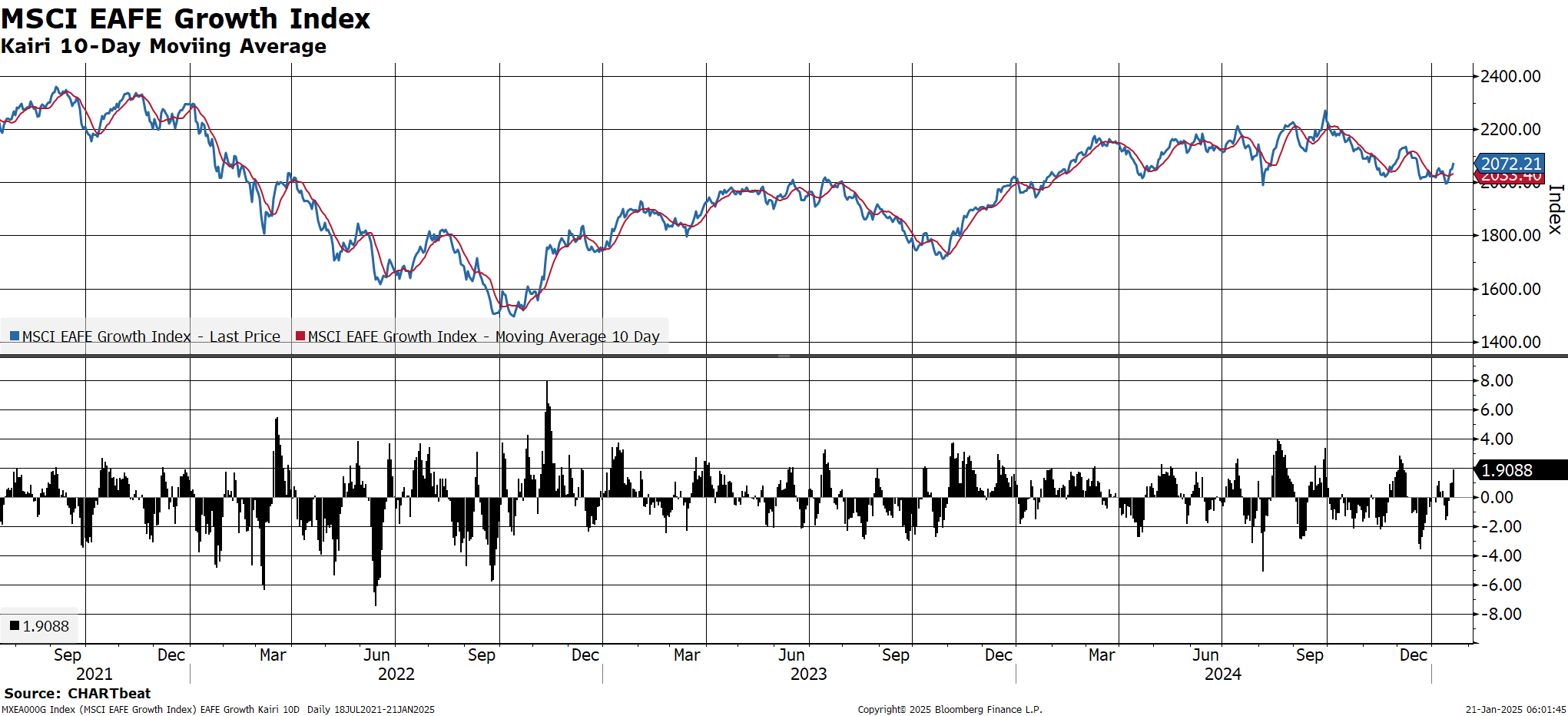Click the 1800.00 price axis label
The width and height of the screenshot is (1568, 716).
click(1510, 235)
